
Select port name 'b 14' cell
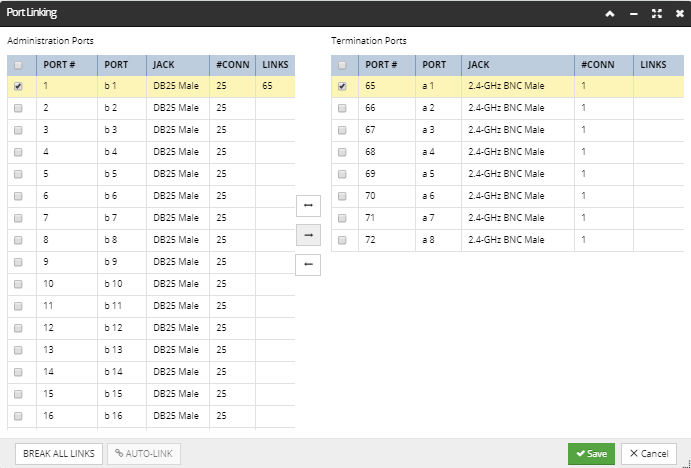(x=122, y=372)
